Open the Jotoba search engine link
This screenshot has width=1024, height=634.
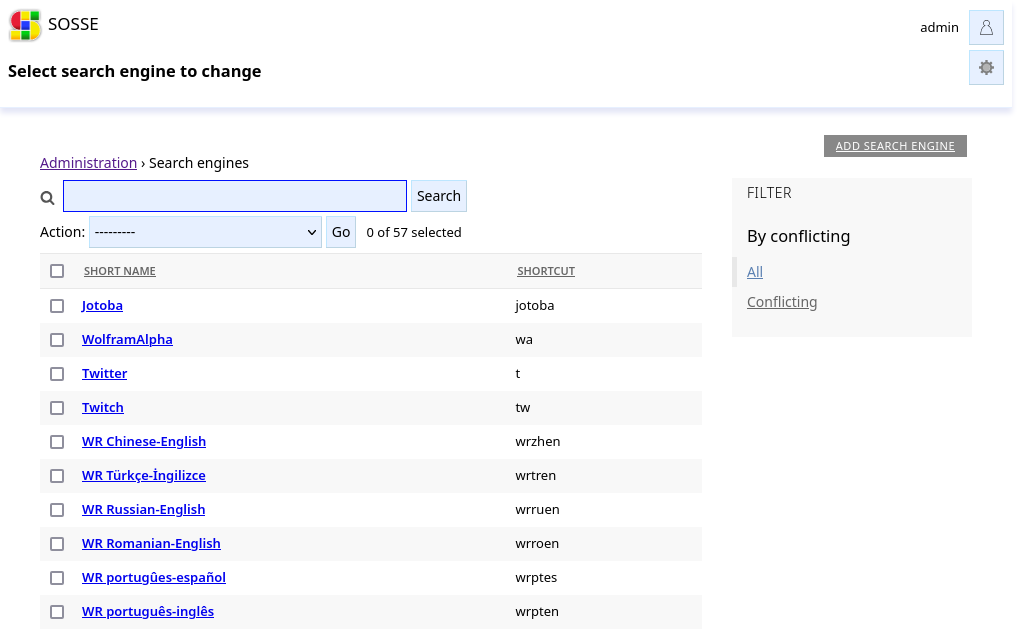[x=102, y=306]
